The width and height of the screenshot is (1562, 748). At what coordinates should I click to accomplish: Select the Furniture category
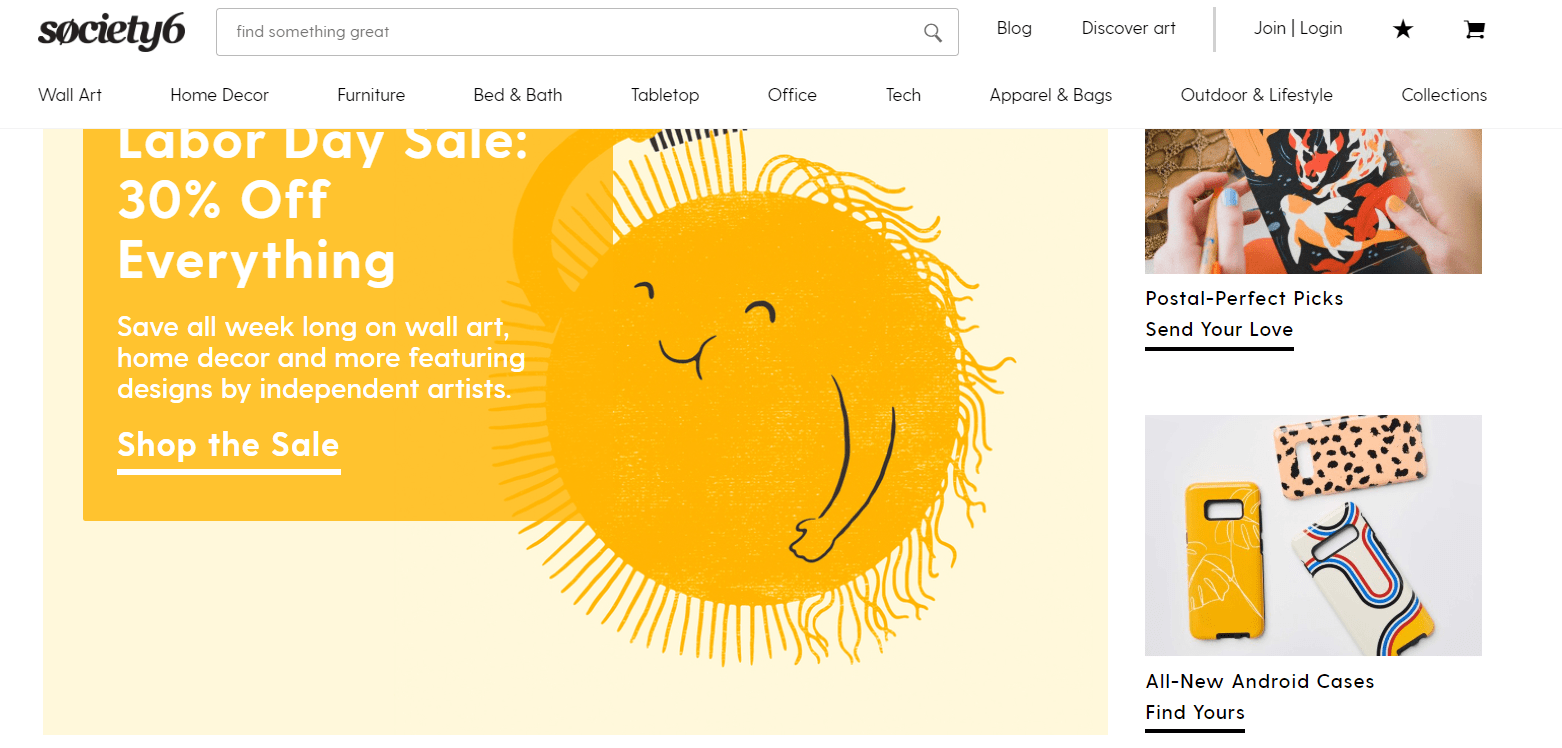tap(371, 95)
